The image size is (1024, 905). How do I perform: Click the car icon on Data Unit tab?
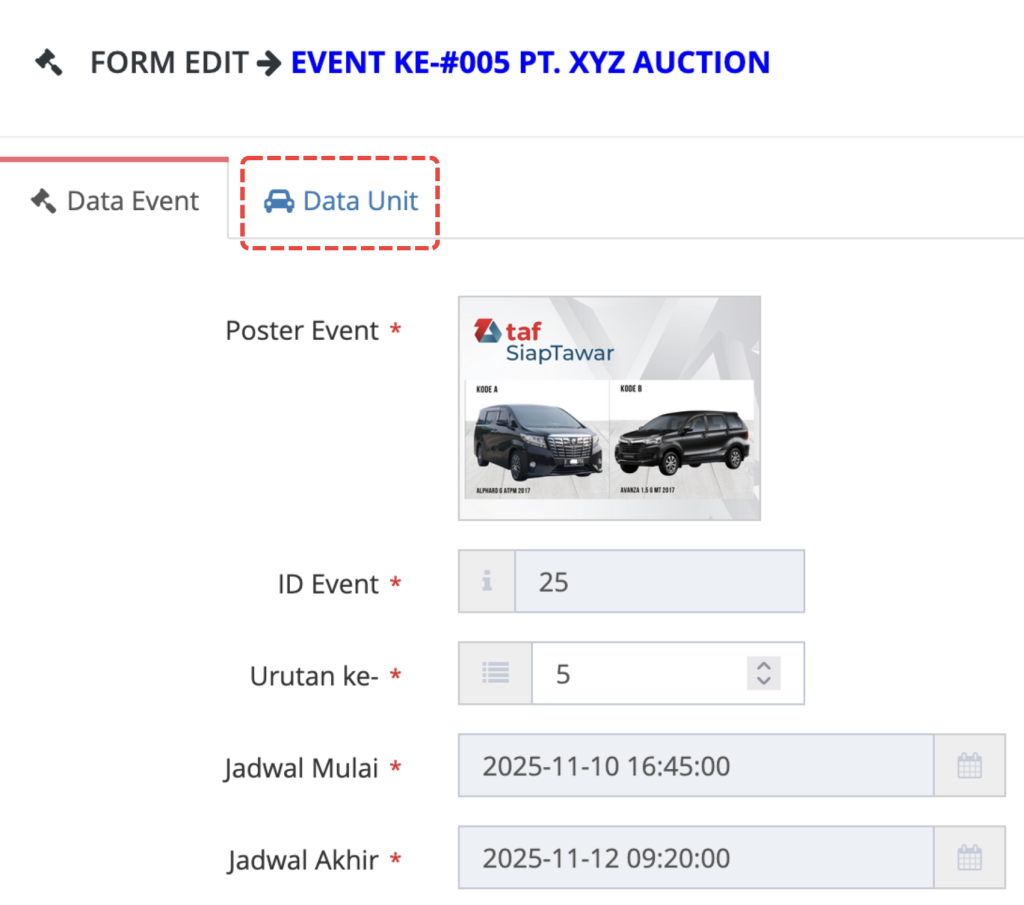coord(279,201)
